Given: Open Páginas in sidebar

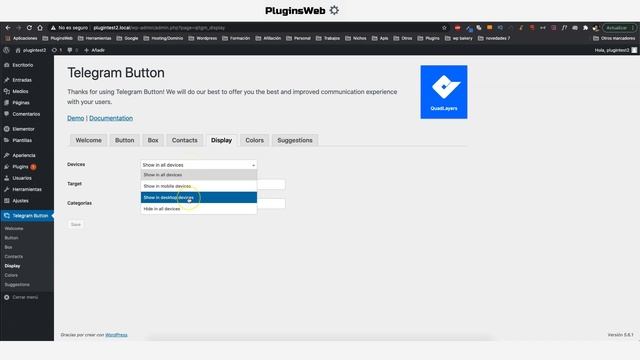Looking at the screenshot, I should tap(21, 103).
